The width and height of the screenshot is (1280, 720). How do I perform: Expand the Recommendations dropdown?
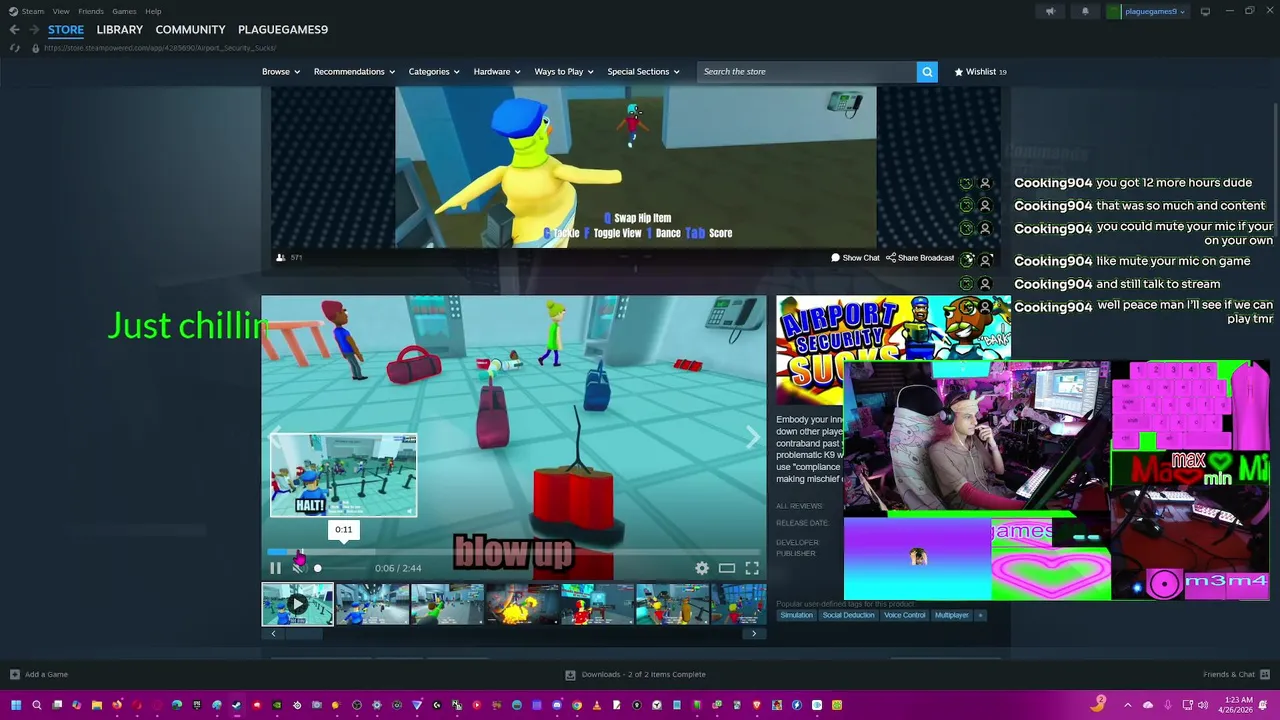pos(354,72)
